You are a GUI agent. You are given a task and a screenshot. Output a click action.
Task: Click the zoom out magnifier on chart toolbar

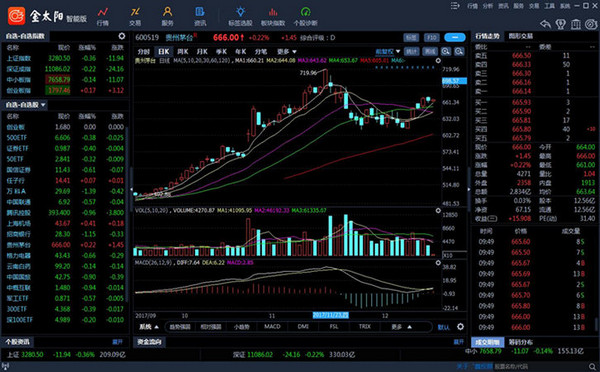[x=459, y=51]
